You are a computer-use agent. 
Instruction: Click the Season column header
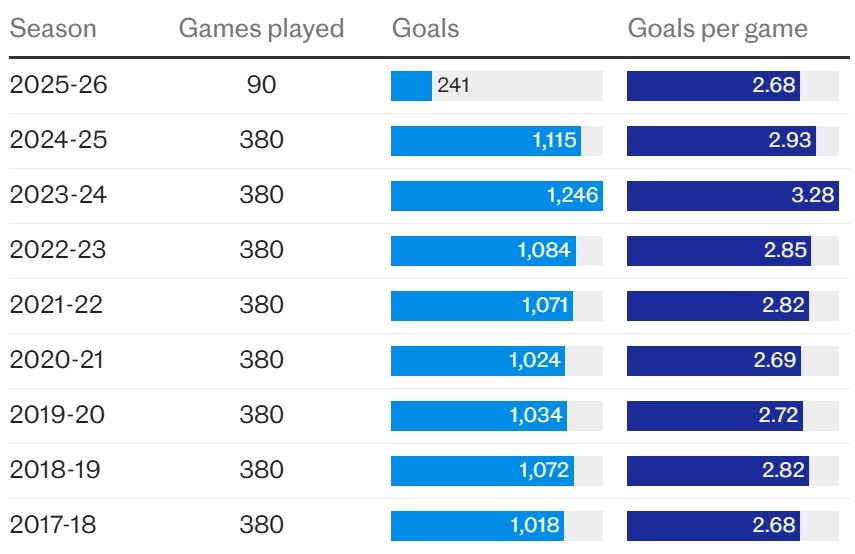(53, 28)
